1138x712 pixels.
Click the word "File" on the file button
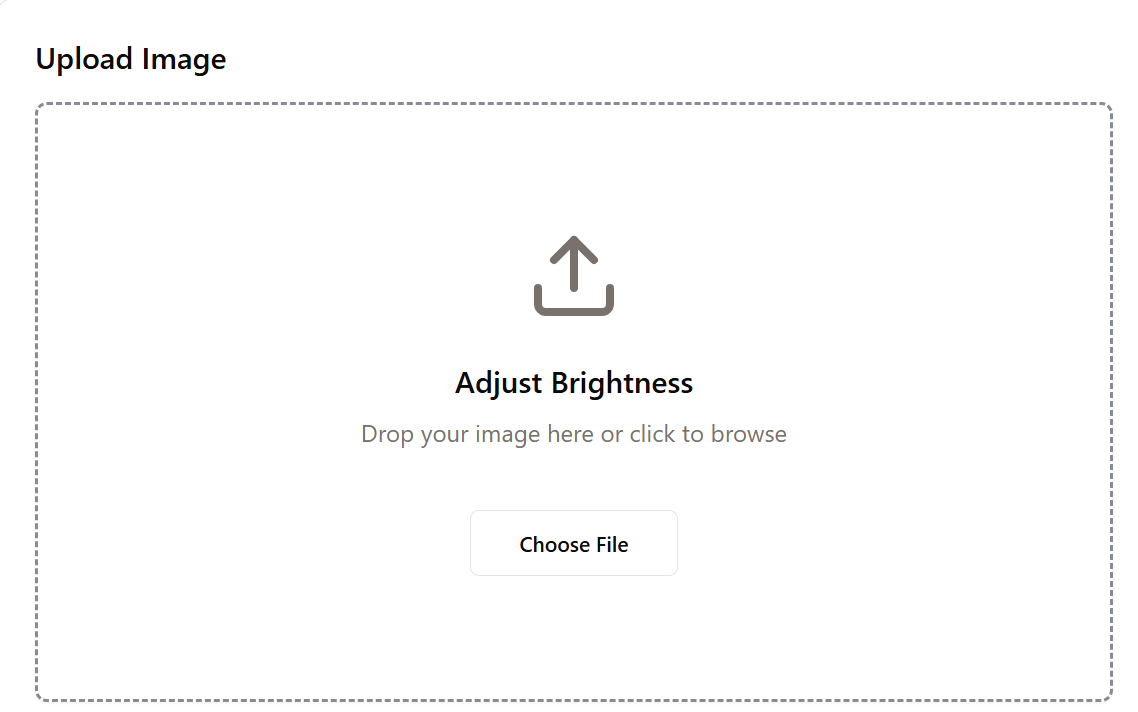point(611,545)
